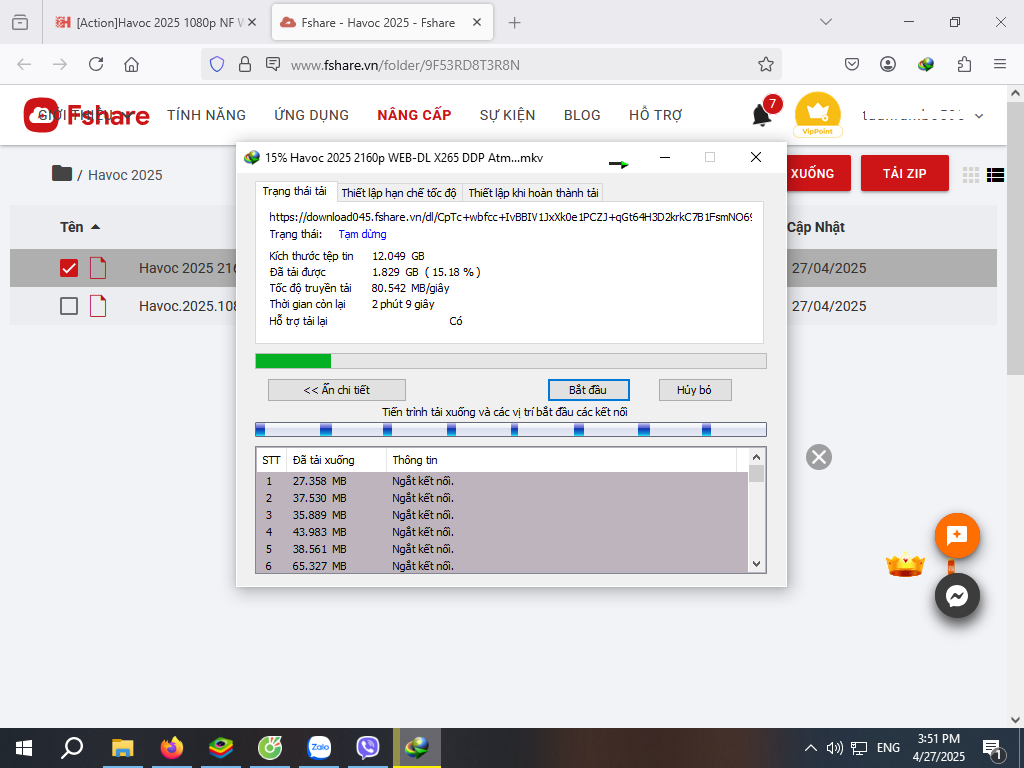
Task: Open ỨNG DỤNG menu on Fshare
Action: [312, 115]
